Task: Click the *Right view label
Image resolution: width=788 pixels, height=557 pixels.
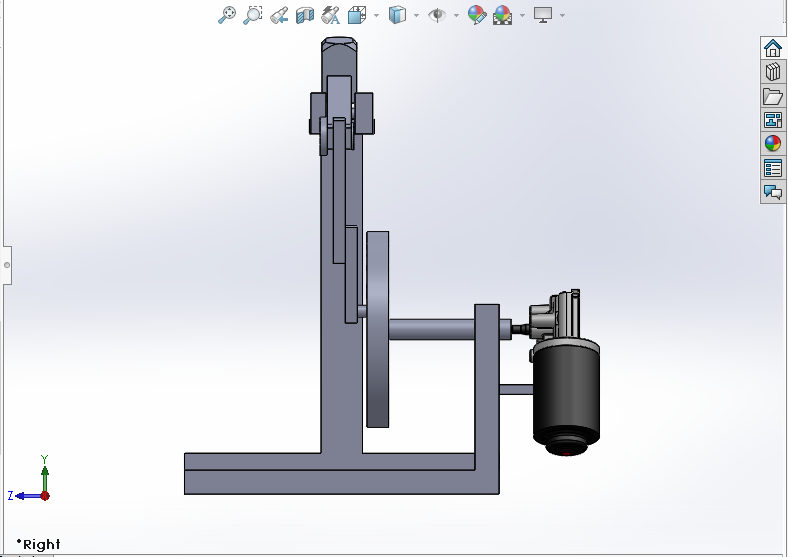Action: [38, 544]
